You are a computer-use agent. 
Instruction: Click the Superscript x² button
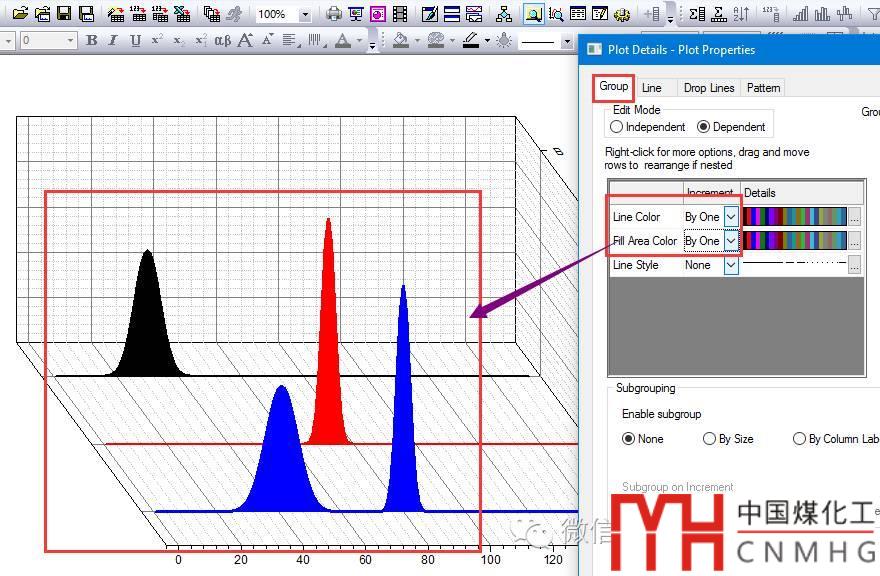157,41
